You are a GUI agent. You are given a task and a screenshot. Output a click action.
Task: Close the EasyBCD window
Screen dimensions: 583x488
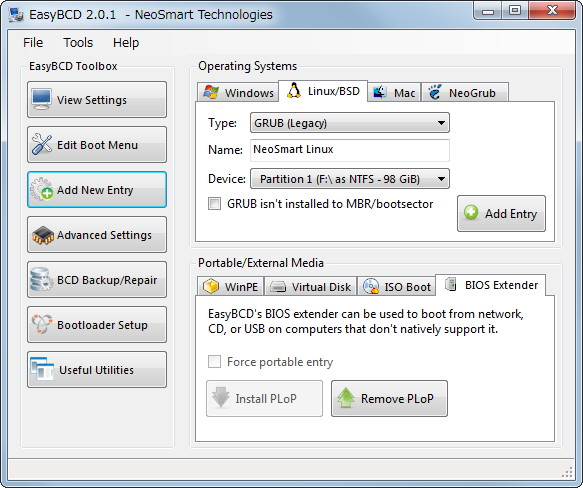[552, 10]
